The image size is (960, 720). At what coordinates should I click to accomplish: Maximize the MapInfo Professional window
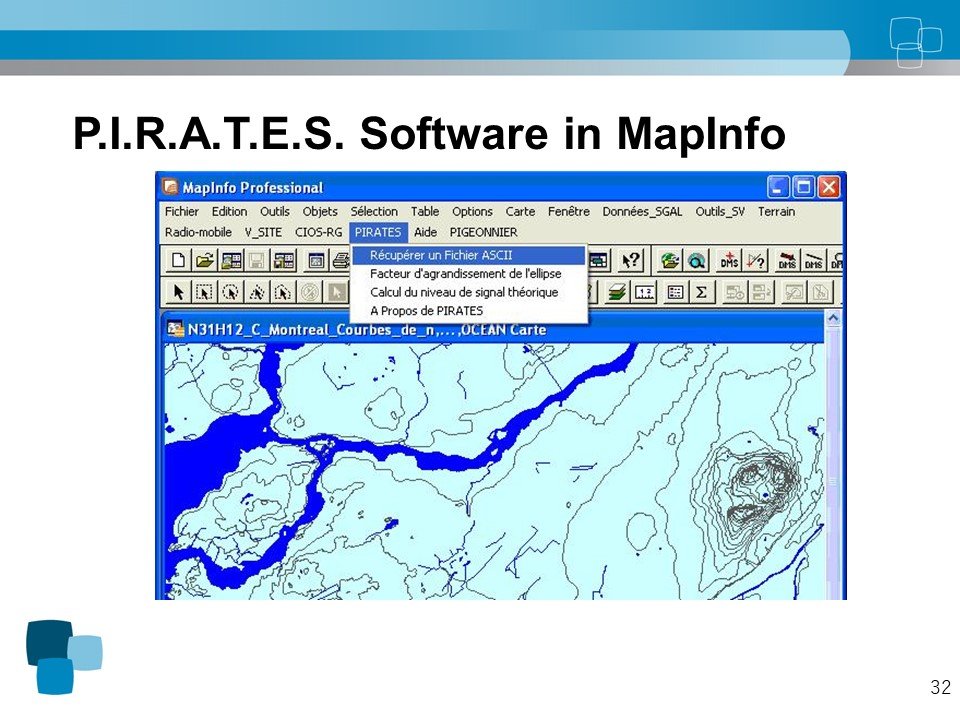pos(803,187)
